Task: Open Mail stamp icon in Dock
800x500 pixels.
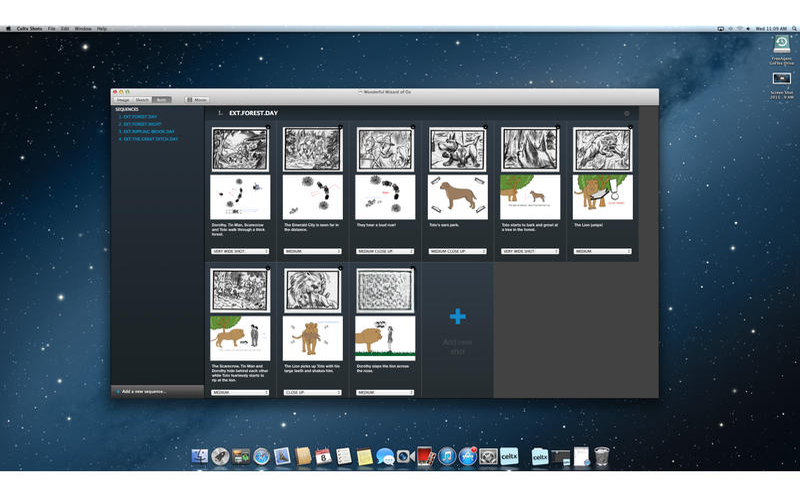Action: [x=282, y=456]
